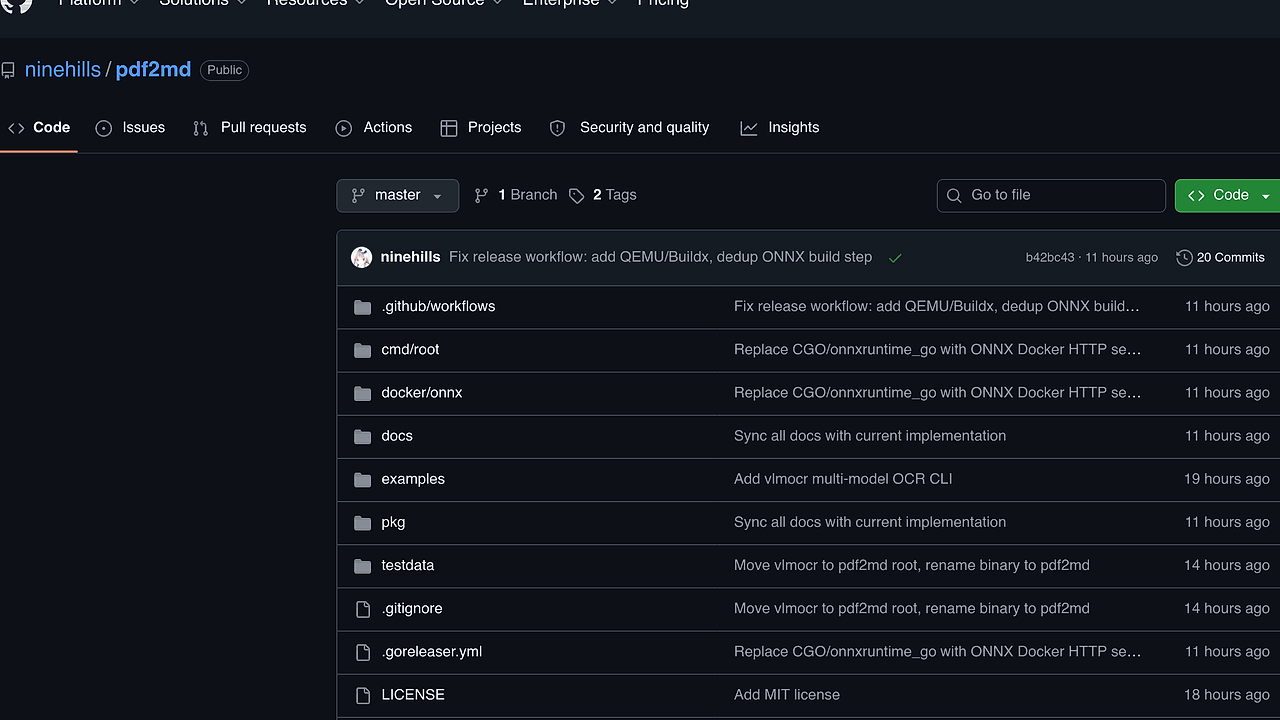Open the cmd/root folder

coord(410,350)
